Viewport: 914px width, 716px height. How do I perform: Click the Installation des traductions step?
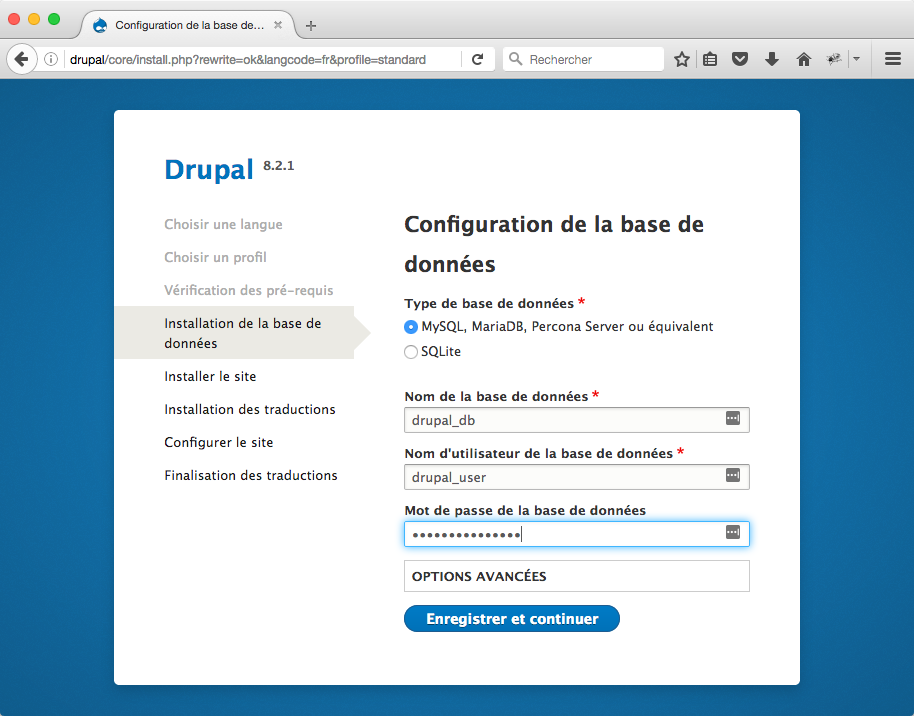pos(249,410)
